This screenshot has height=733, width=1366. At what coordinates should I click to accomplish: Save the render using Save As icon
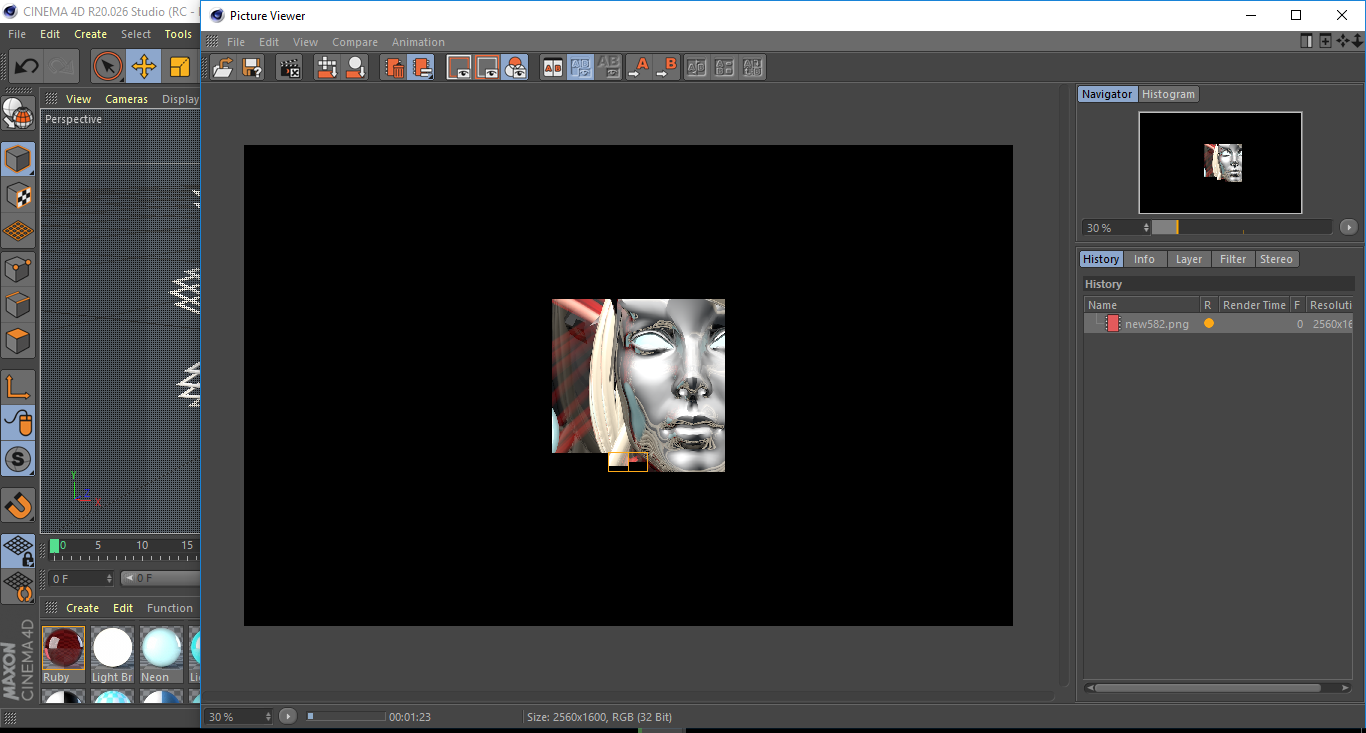[x=252, y=68]
